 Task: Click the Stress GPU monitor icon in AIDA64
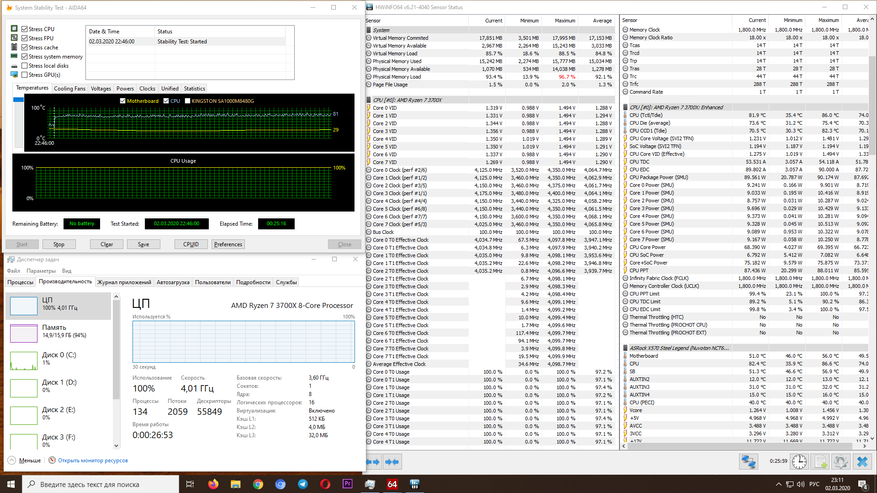[15, 74]
